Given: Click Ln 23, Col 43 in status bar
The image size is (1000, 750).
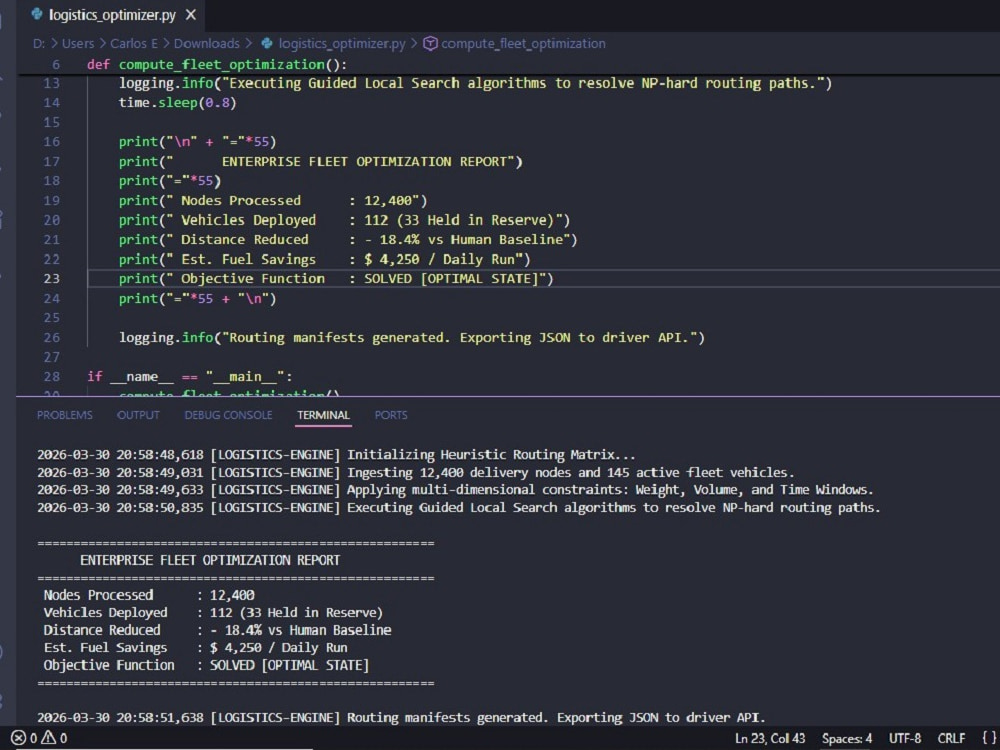Looking at the screenshot, I should pos(770,739).
